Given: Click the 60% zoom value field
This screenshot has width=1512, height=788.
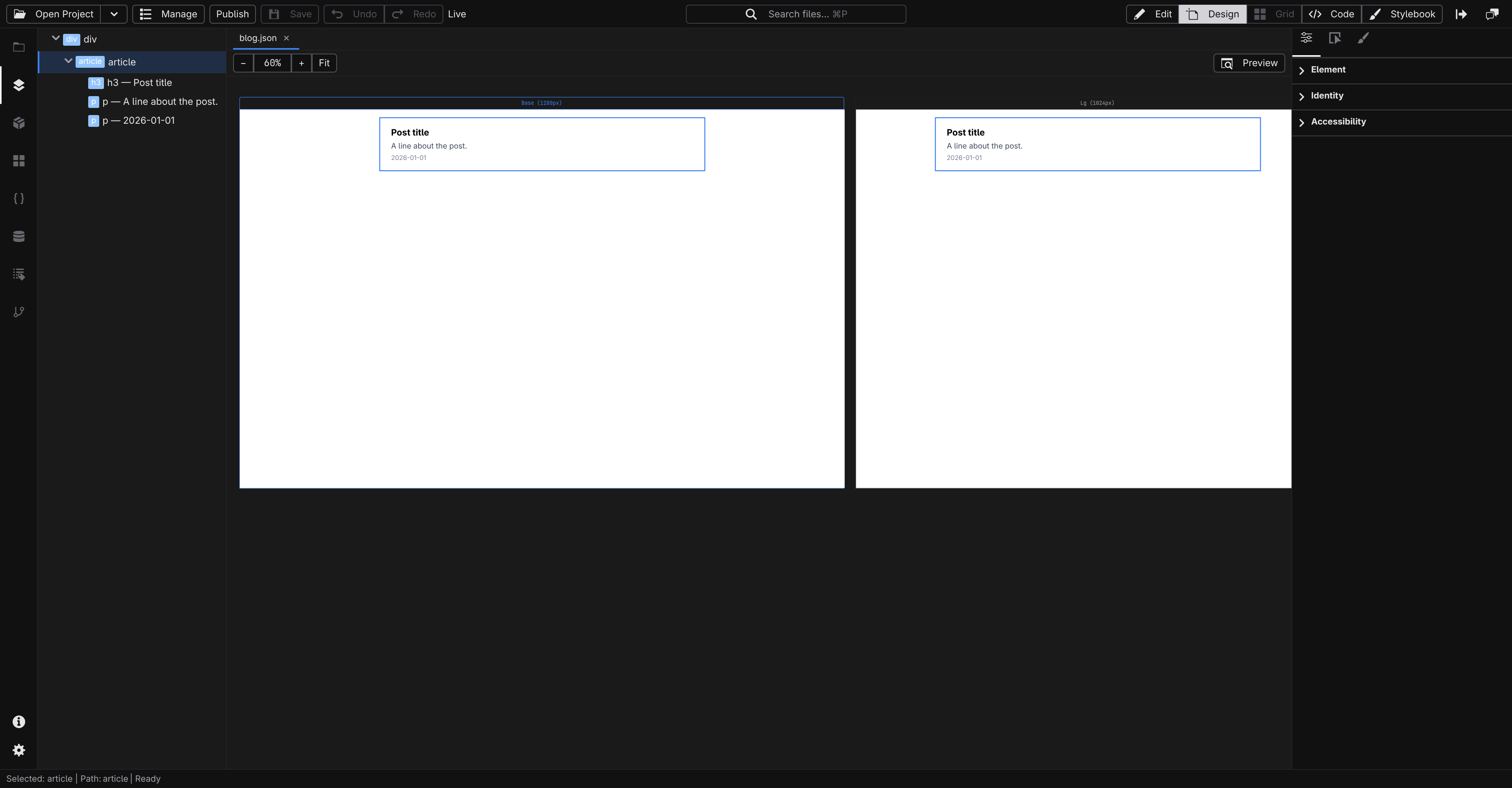Looking at the screenshot, I should pos(272,63).
